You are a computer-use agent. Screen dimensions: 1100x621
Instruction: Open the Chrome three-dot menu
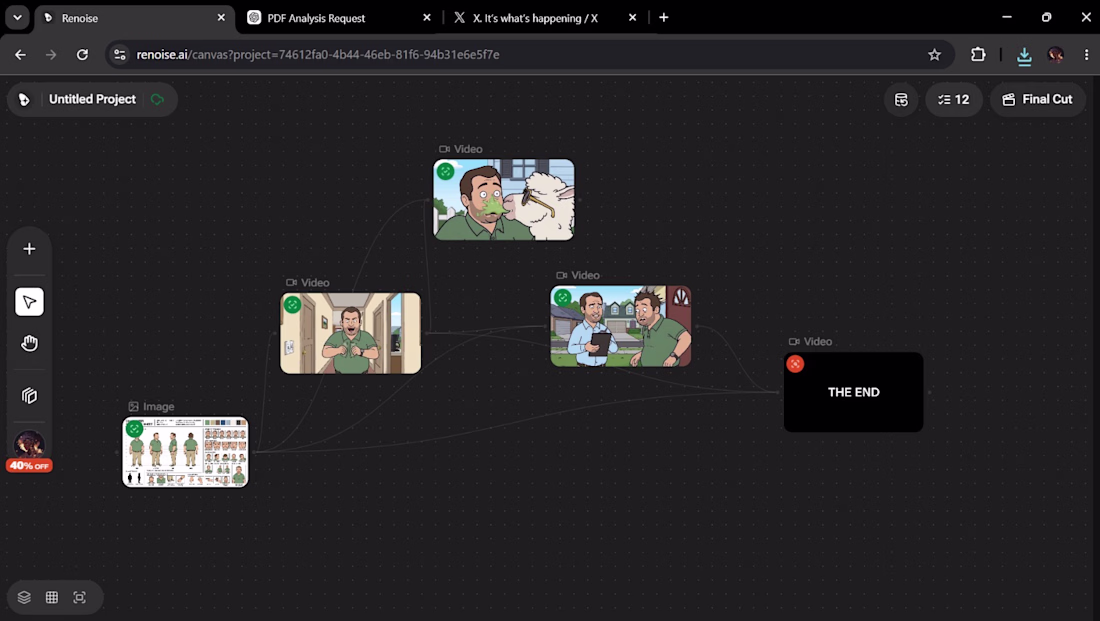click(x=1086, y=55)
